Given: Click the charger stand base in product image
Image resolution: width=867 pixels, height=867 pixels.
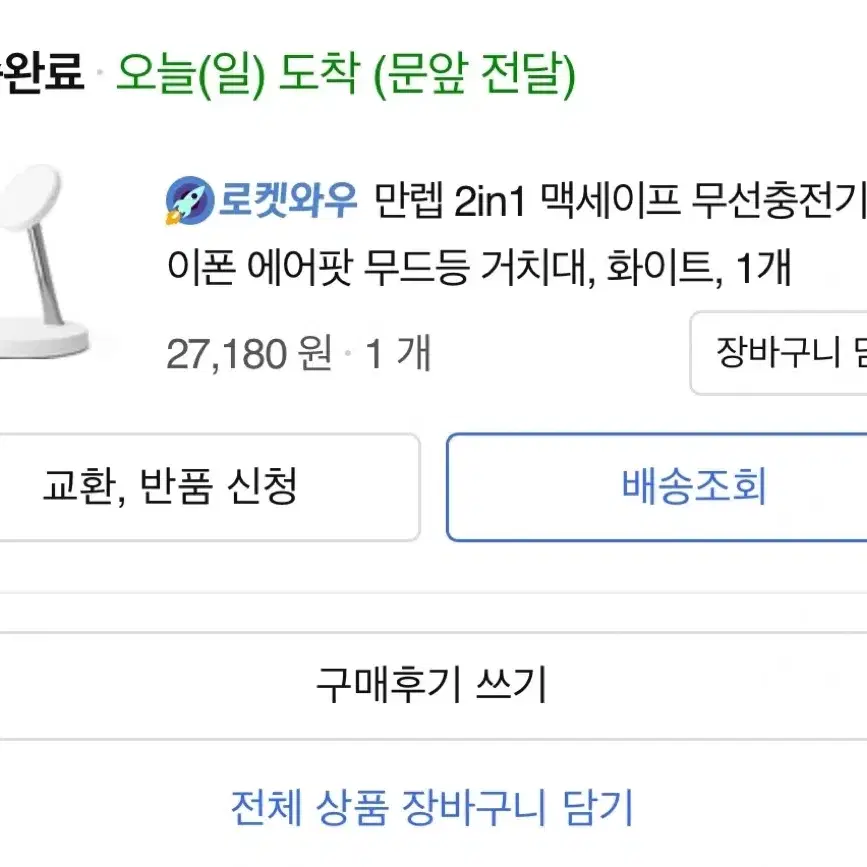Looking at the screenshot, I should [41, 338].
